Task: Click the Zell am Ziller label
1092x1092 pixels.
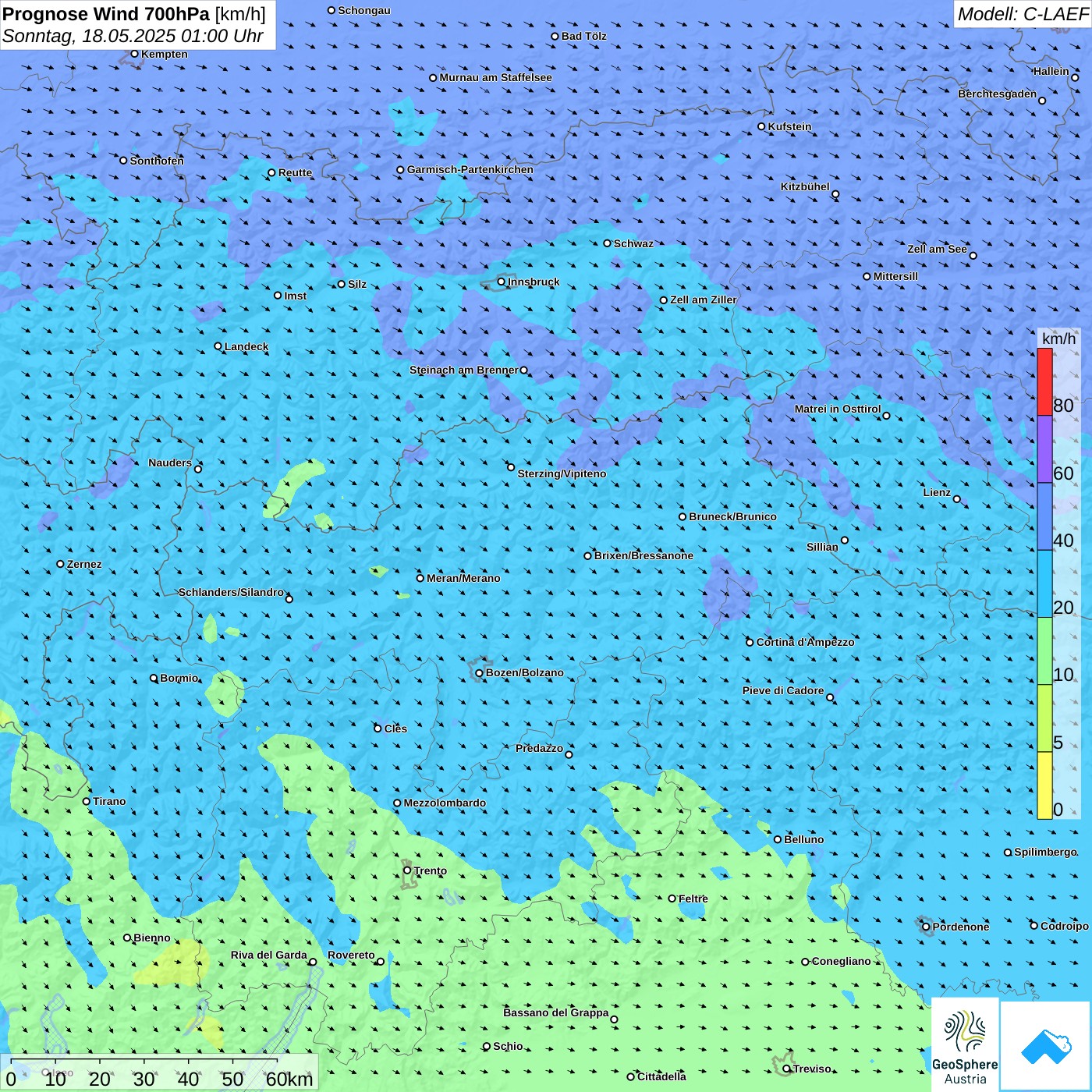Action: point(704,300)
